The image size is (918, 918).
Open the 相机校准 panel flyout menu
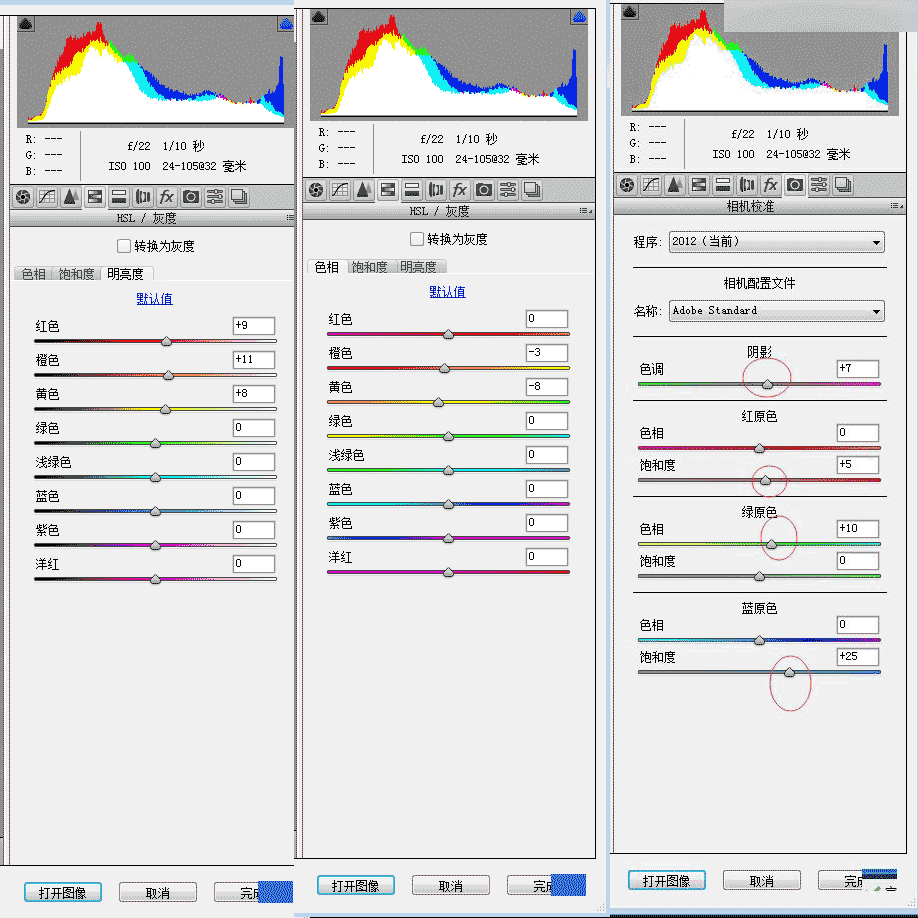click(x=896, y=206)
